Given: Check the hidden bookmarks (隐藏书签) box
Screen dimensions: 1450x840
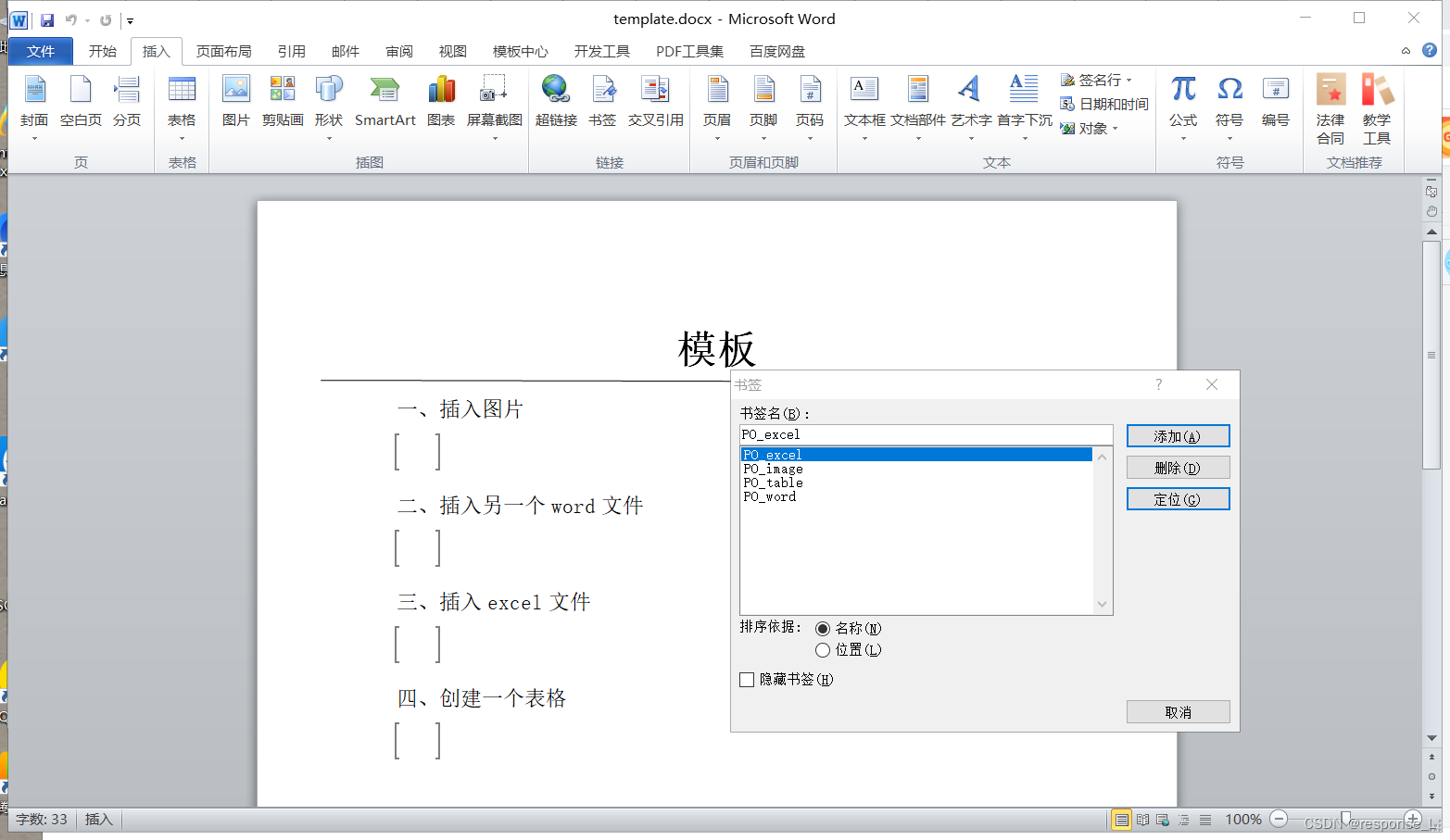Looking at the screenshot, I should [747, 680].
